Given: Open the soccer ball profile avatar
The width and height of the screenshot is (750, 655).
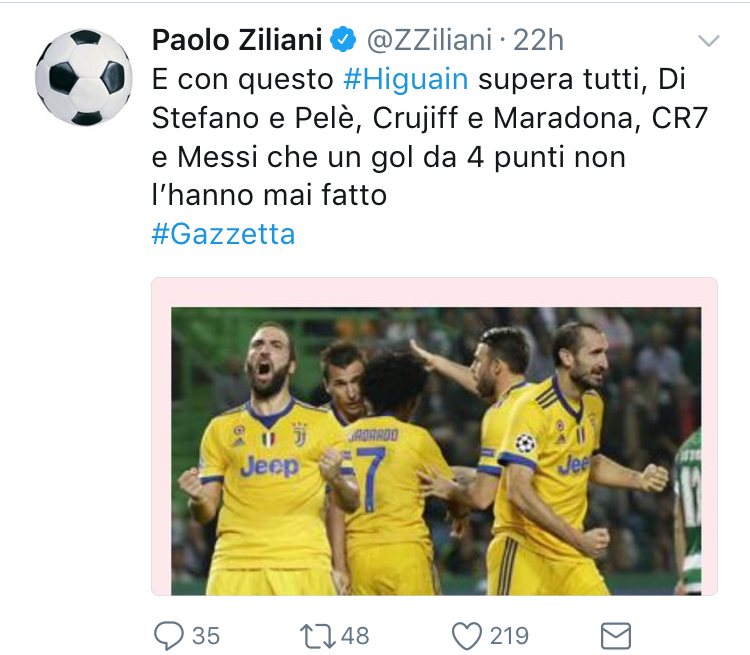Looking at the screenshot, I should point(83,77).
